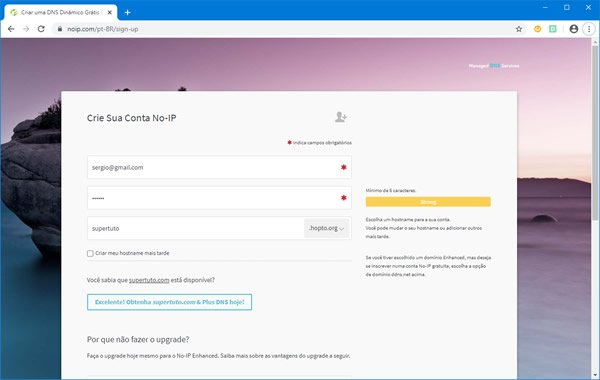Close the 'Criar uma DNS Dinâmico Grátis' tab
The image size is (600, 380).
(x=110, y=13)
